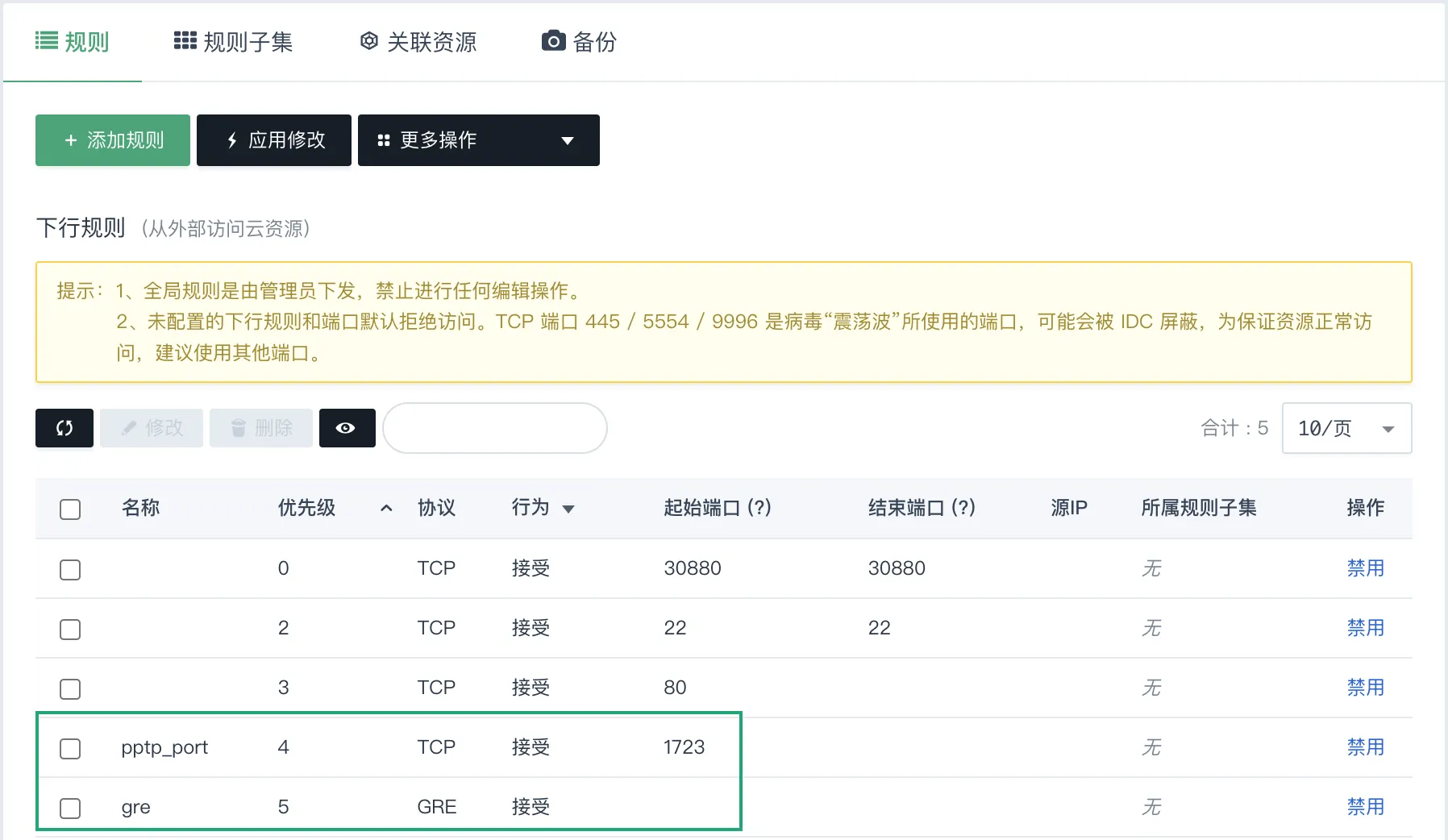
Task: Click the 备份 camera icon
Action: click(x=553, y=41)
